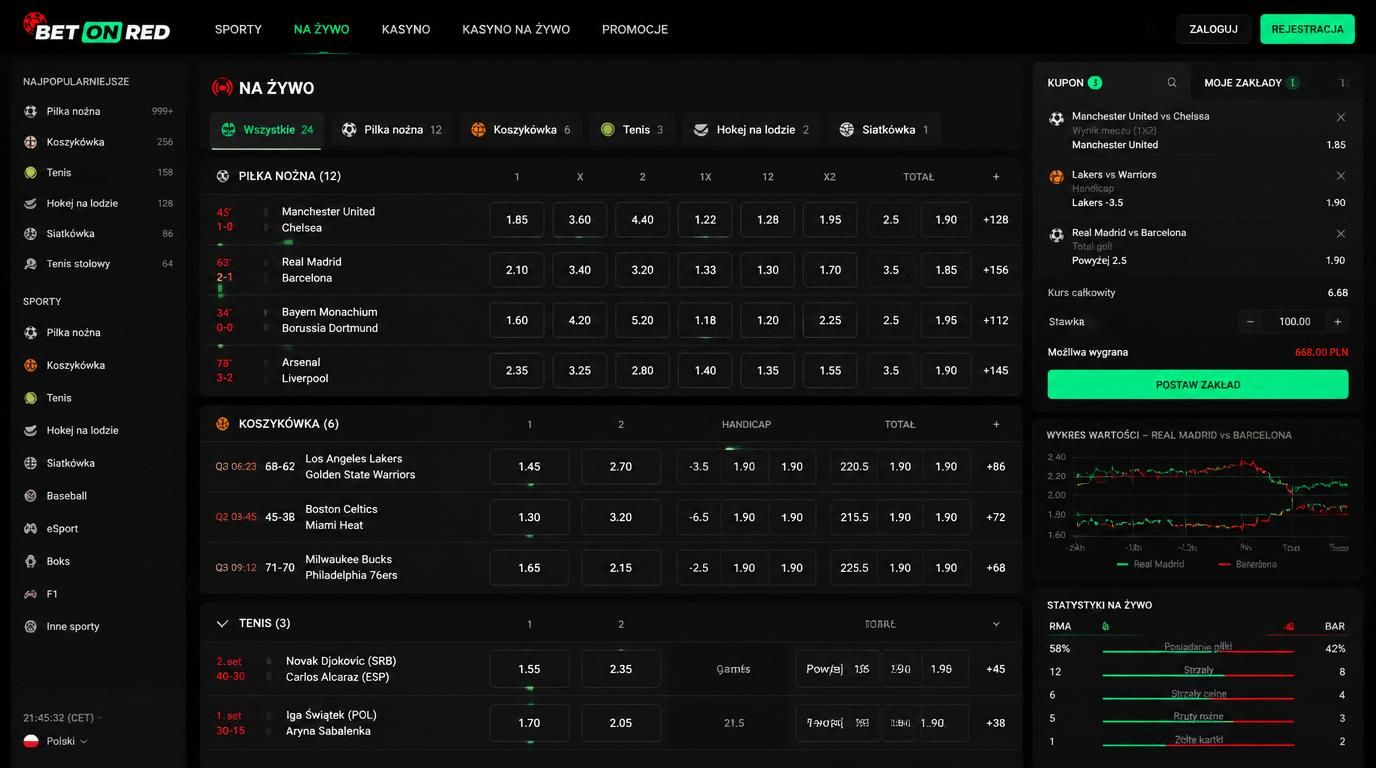Screen dimensions: 1376x768
Task: Click POSTAW ZAKŁAD button
Action: click(1198, 385)
